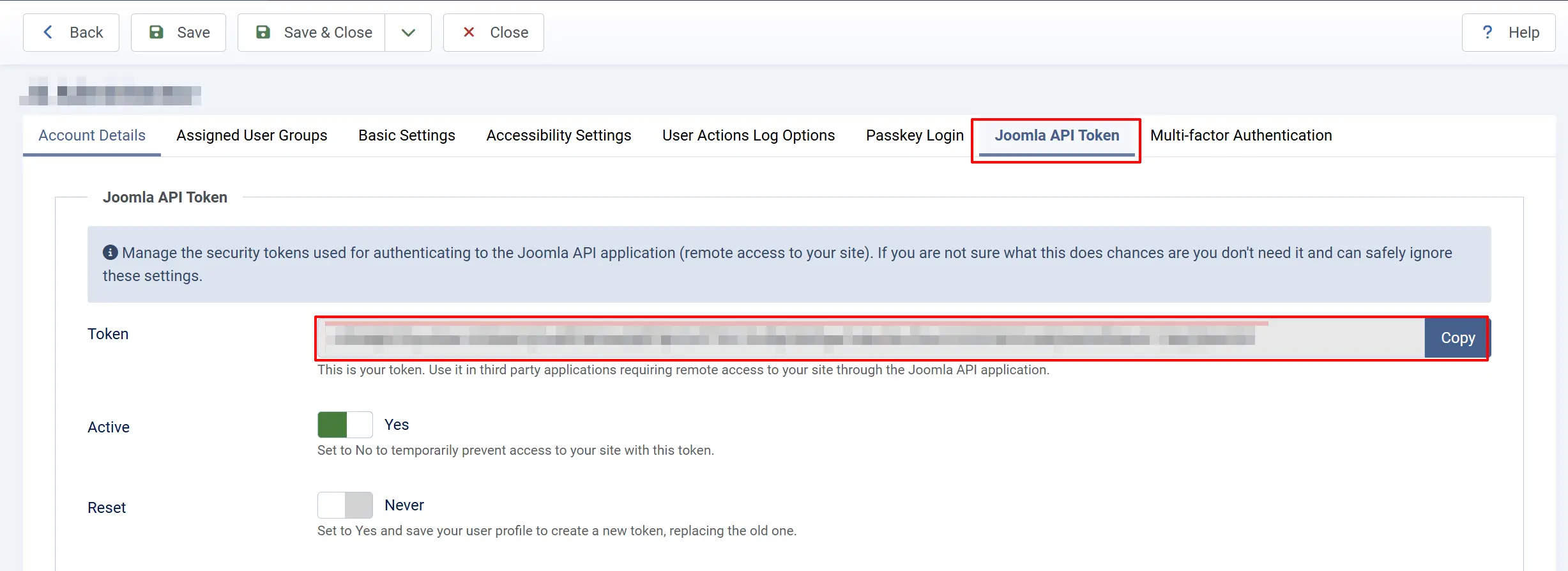
Task: Open the Basic Settings tab
Action: [x=407, y=135]
